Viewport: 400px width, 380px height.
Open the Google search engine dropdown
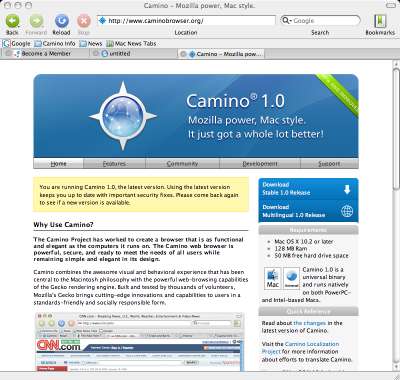[286, 20]
